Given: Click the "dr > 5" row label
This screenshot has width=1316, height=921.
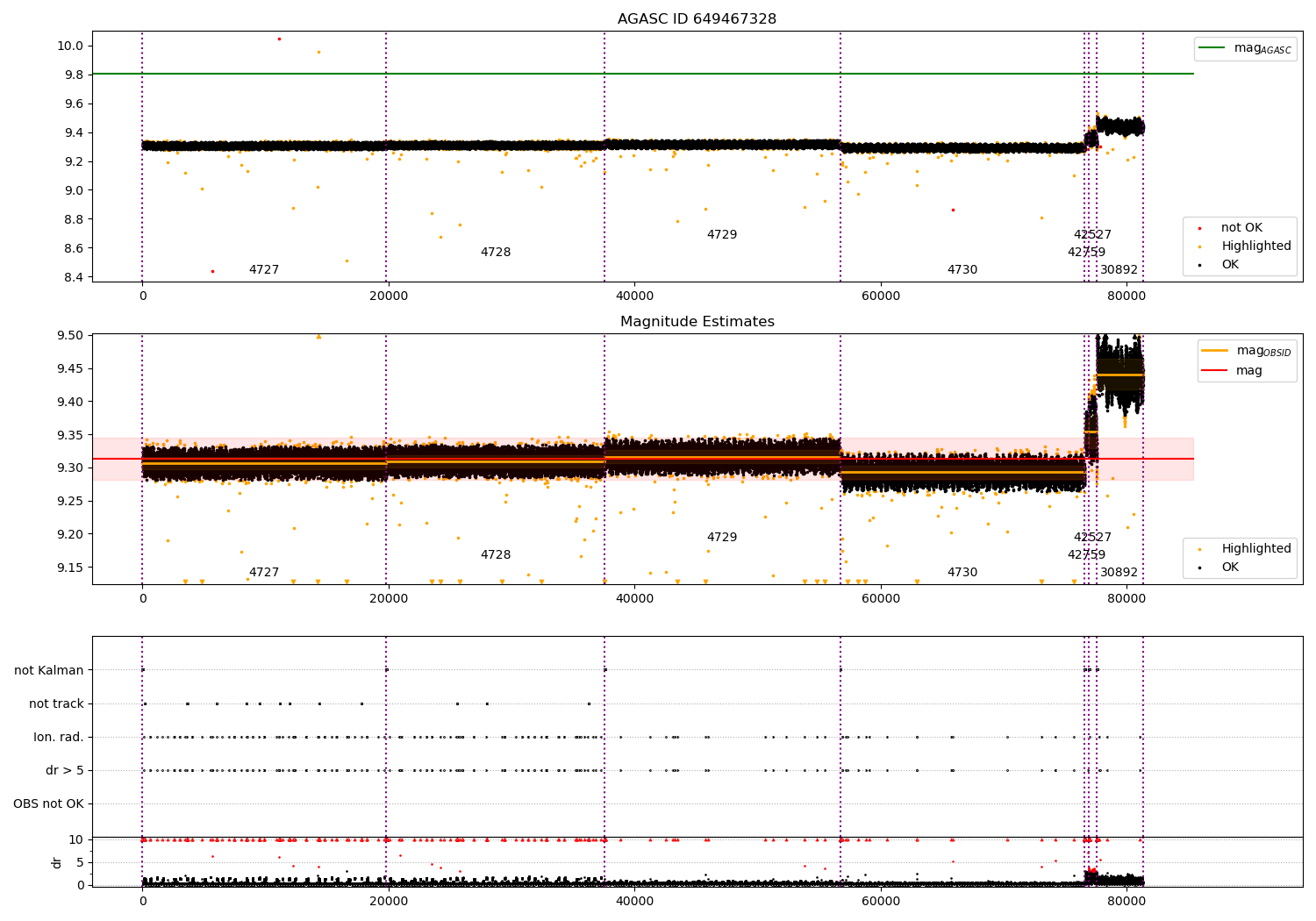Looking at the screenshot, I should 65,771.
